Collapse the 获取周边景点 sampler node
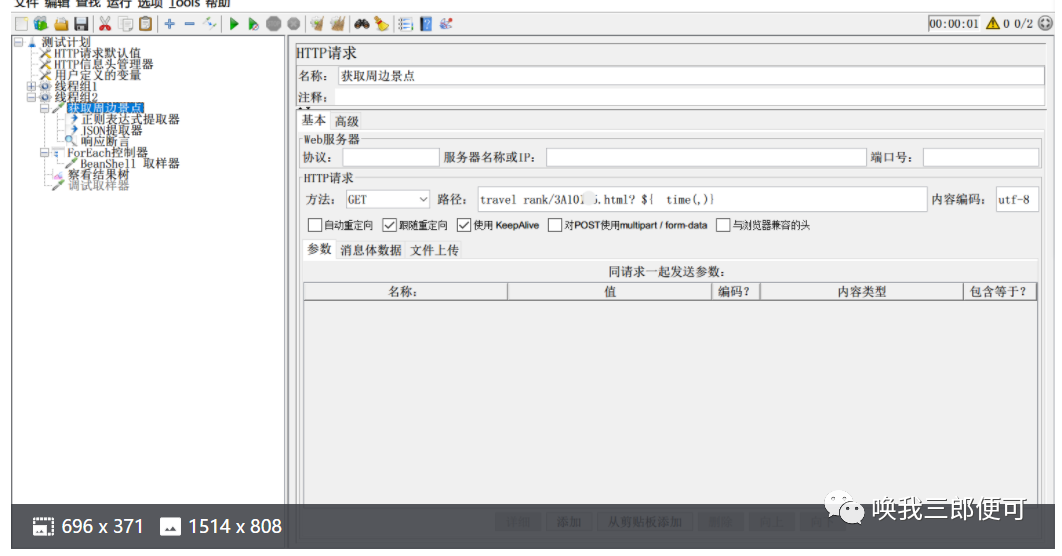Screen dimensions: 1062x556 click(44, 108)
